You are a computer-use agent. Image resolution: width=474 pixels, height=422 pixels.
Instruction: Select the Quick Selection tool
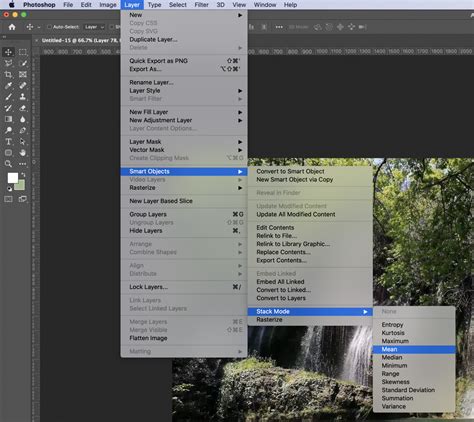point(23,63)
